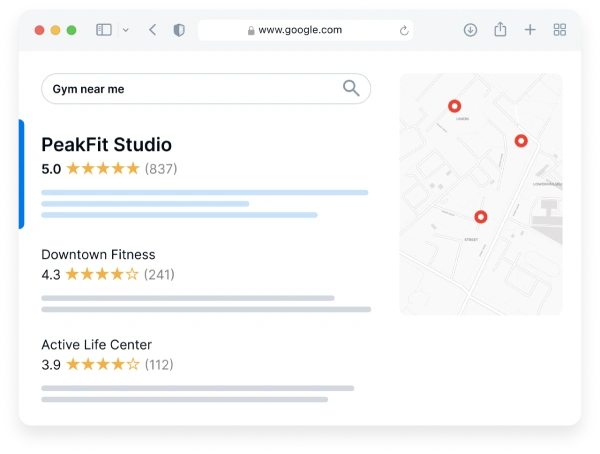Open the Share menu icon
Screen dimensions: 600x454
click(x=500, y=30)
